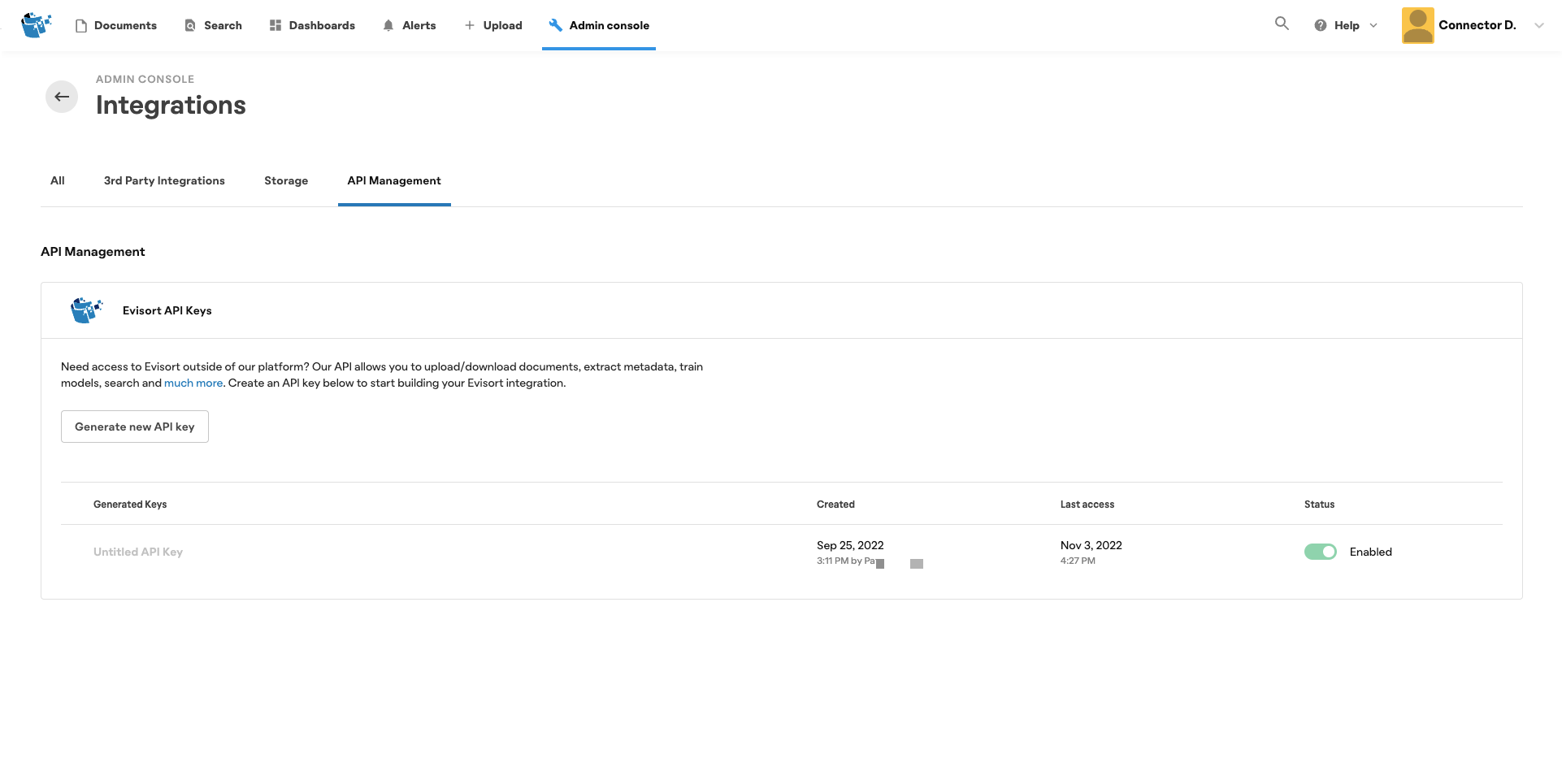Screen dimensions: 1562x784
Task: Expand the user account dropdown arrow
Action: coord(1538,25)
